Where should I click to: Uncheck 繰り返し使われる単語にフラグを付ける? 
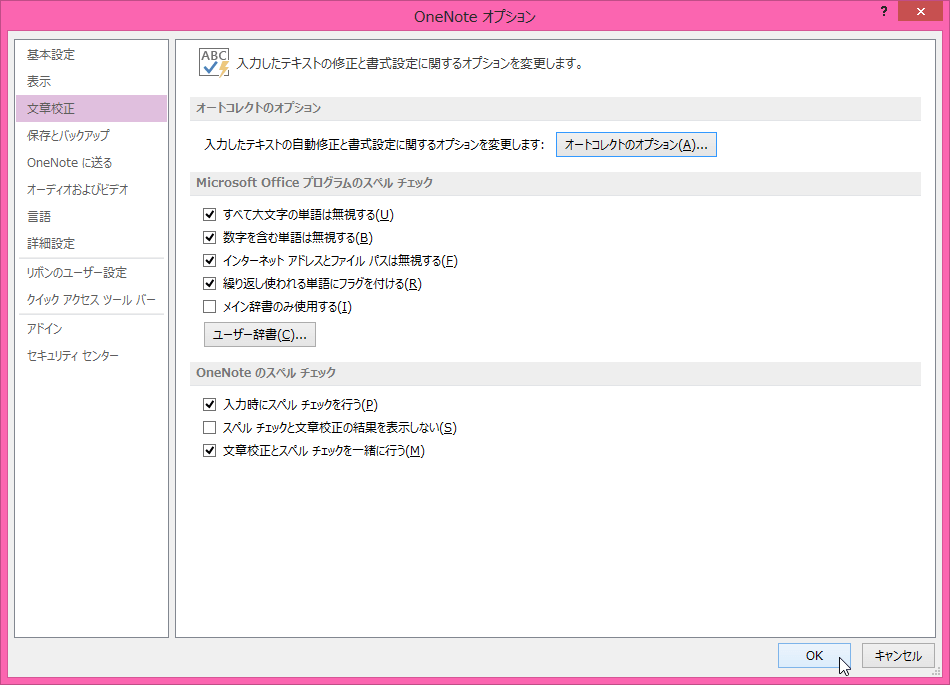[x=210, y=283]
